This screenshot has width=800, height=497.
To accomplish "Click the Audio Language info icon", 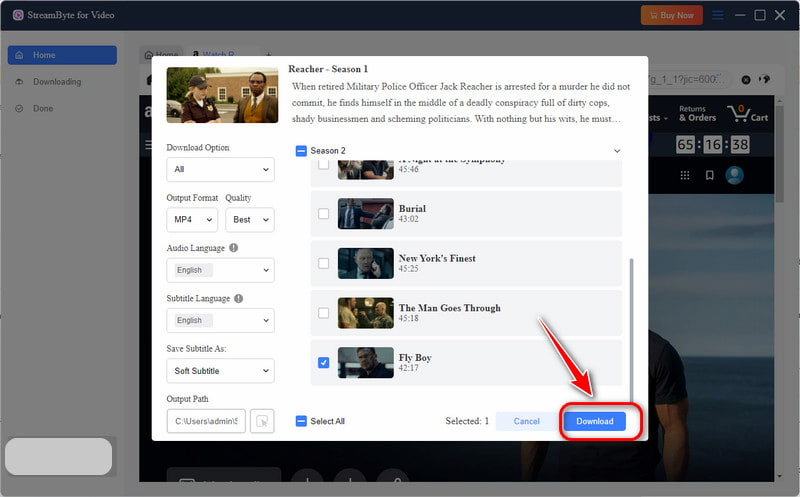I will coord(233,248).
